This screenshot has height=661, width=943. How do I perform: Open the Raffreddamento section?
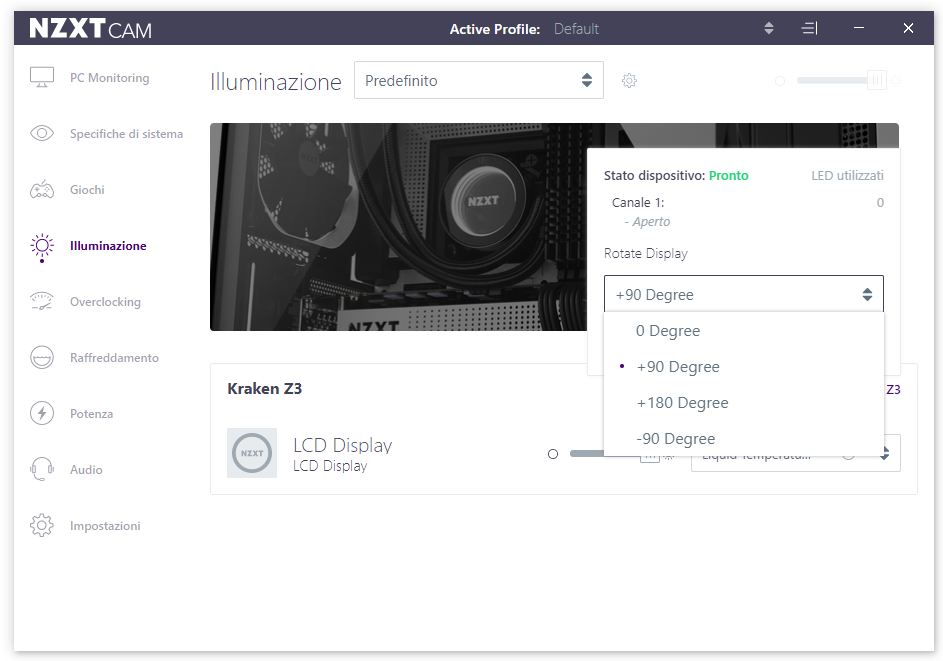pyautogui.click(x=114, y=357)
